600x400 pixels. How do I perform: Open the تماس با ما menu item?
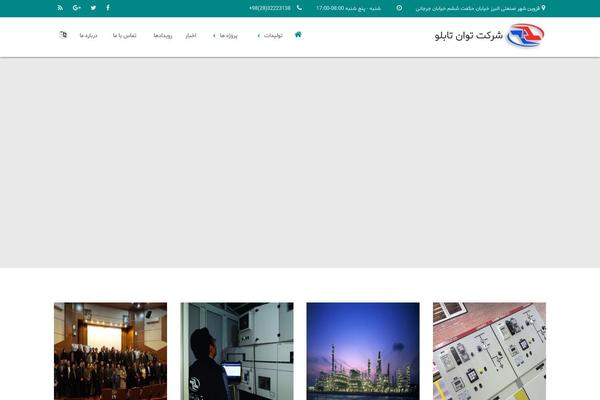[x=124, y=36]
